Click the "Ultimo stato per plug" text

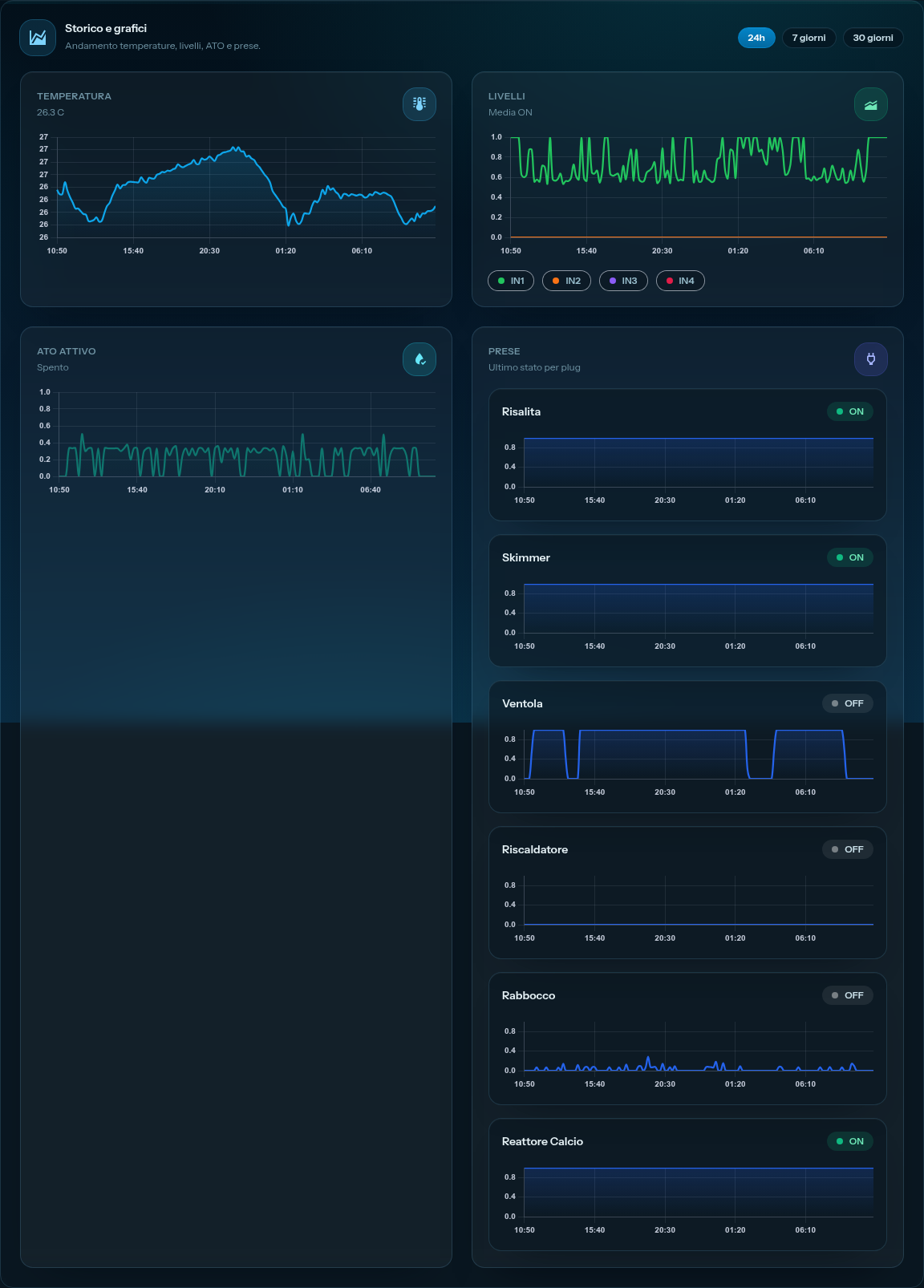pyautogui.click(x=534, y=367)
